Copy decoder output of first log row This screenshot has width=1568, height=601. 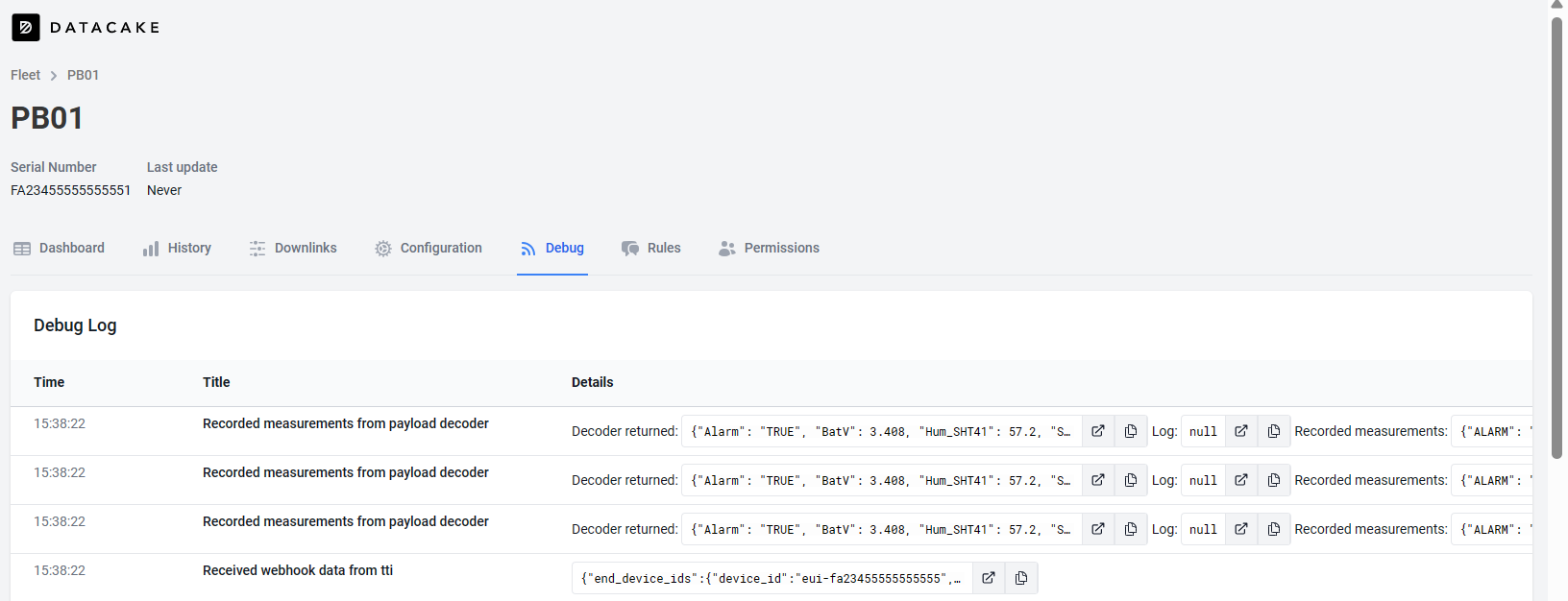(x=1131, y=431)
